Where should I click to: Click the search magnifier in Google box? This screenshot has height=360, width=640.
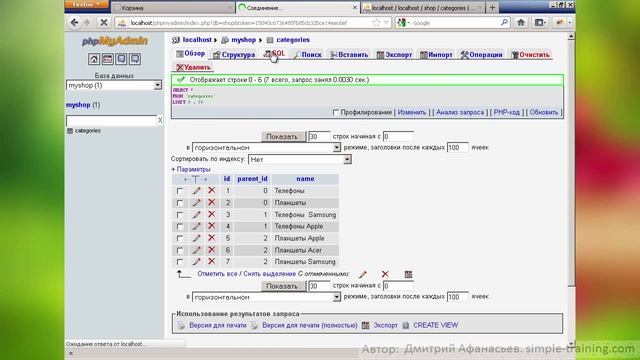point(504,23)
